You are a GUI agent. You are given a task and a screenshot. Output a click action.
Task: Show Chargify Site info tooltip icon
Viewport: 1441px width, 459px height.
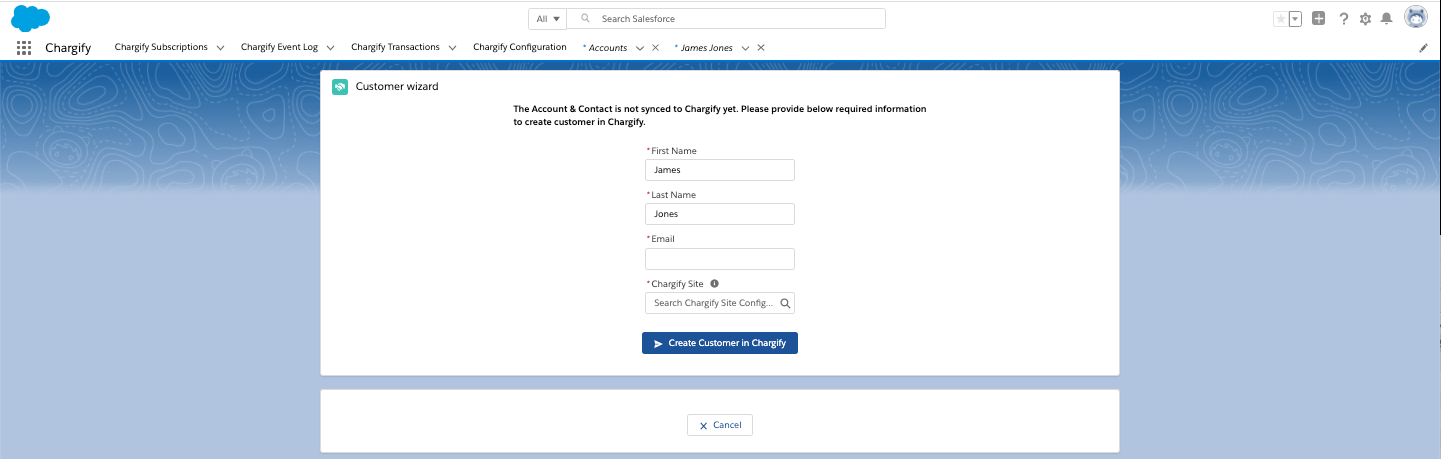(x=714, y=283)
